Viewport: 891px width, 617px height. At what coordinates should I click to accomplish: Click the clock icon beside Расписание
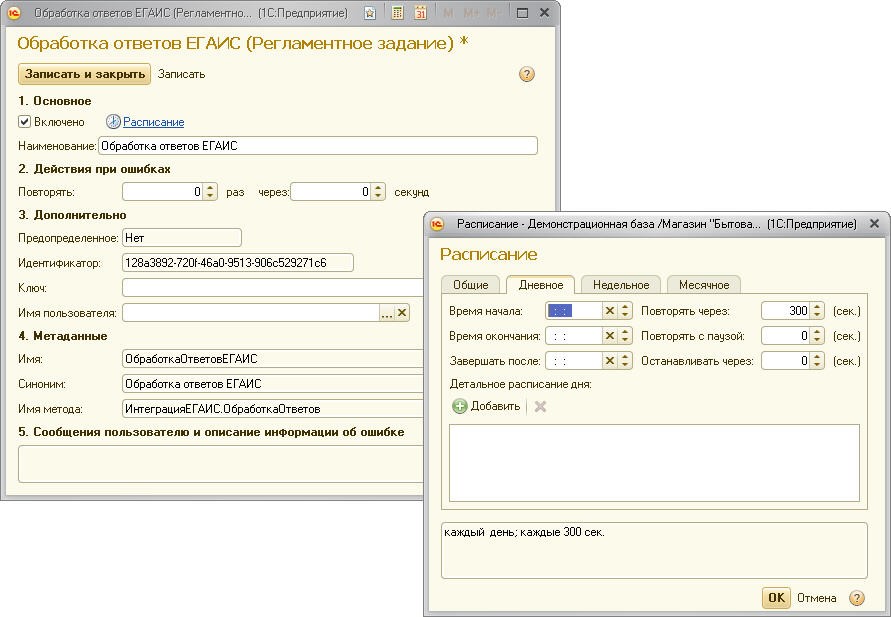tap(113, 122)
